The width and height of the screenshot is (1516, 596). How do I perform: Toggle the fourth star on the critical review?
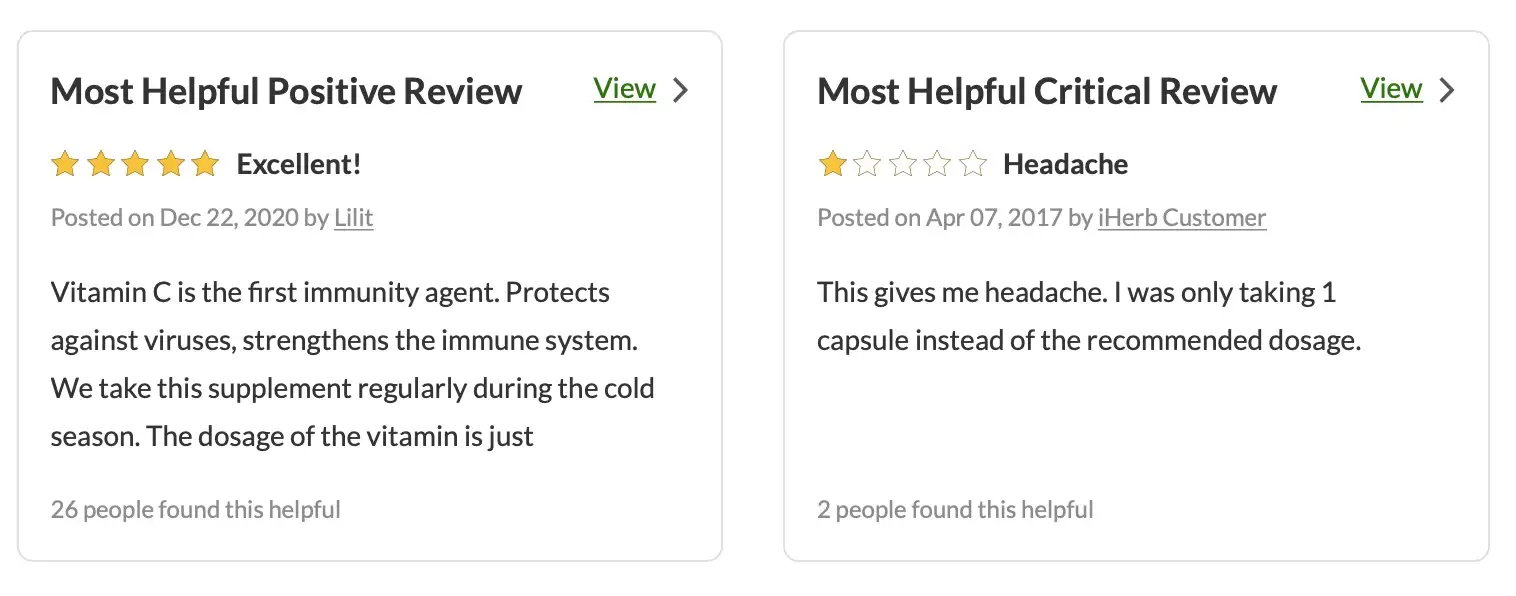(938, 163)
